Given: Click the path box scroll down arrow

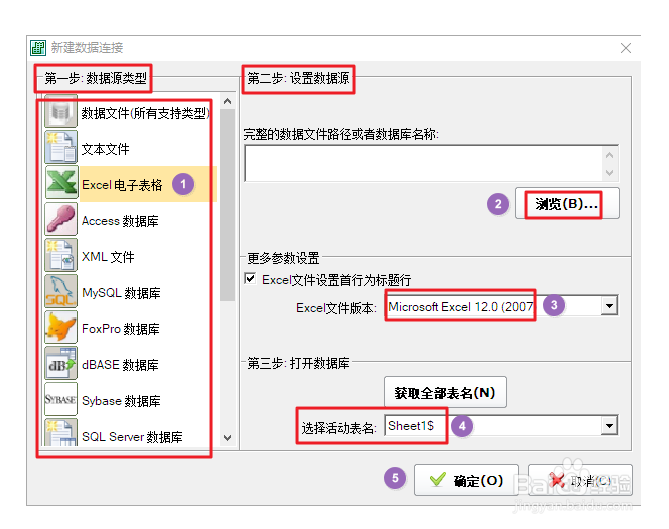Looking at the screenshot, I should click(609, 172).
